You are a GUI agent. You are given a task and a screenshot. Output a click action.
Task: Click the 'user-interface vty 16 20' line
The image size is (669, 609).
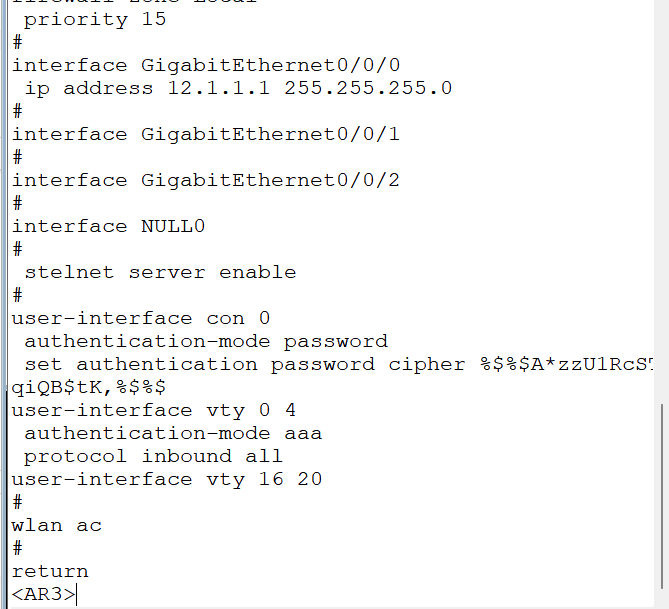pyautogui.click(x=166, y=479)
